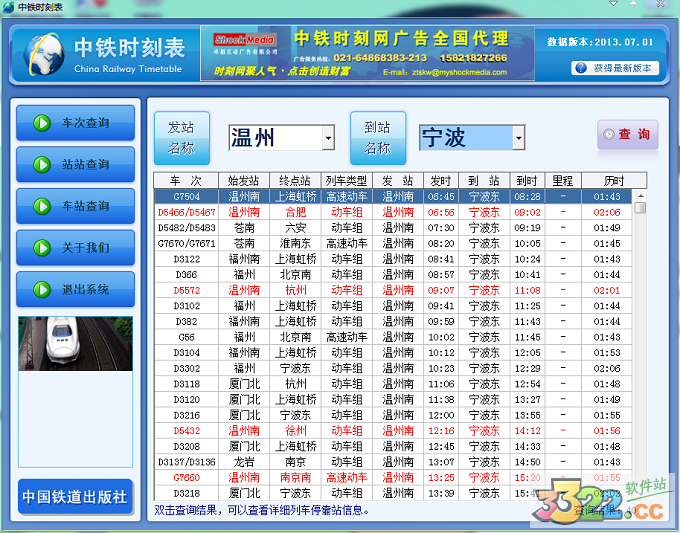Viewport: 680px width, 533px height.
Task: Select train D3104 row
Action: pos(393,353)
